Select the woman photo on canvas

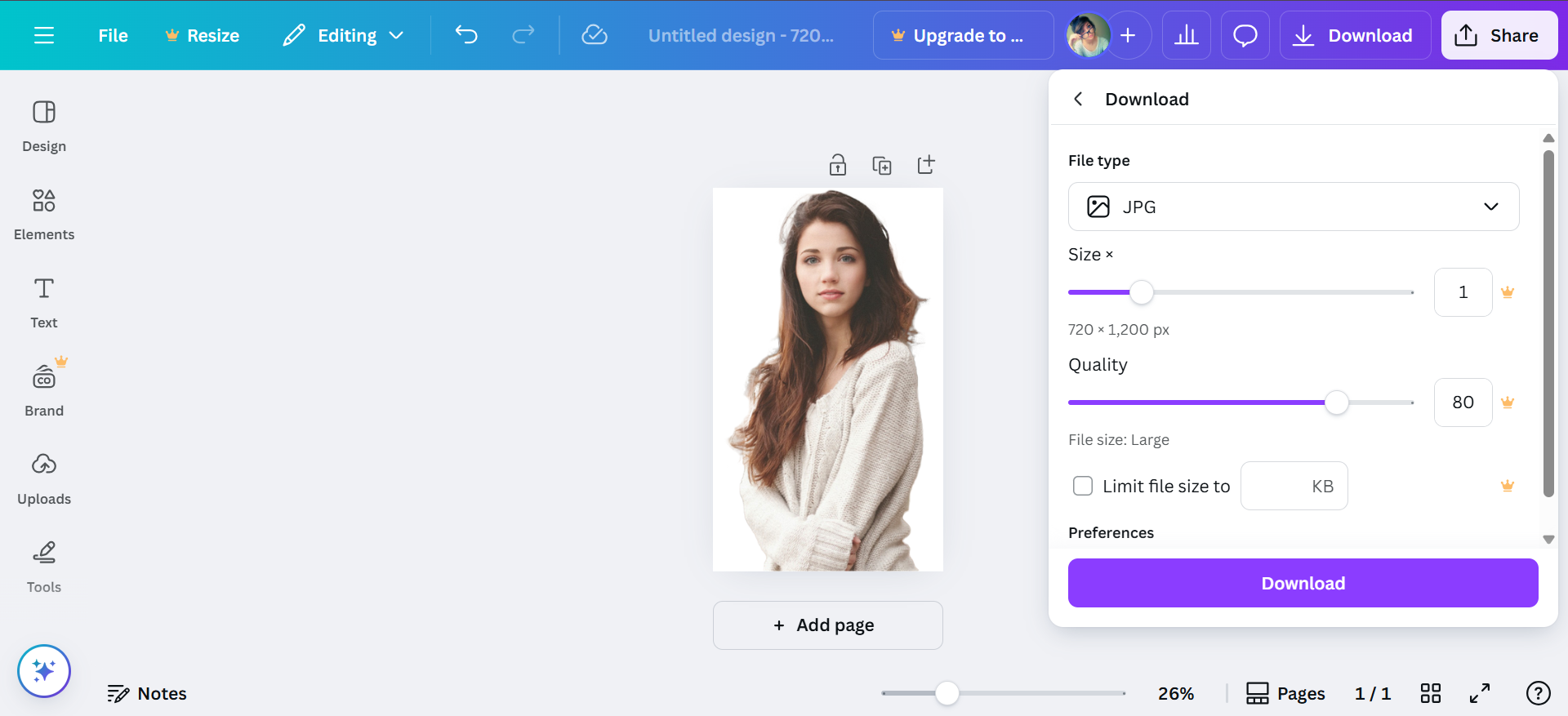click(828, 380)
